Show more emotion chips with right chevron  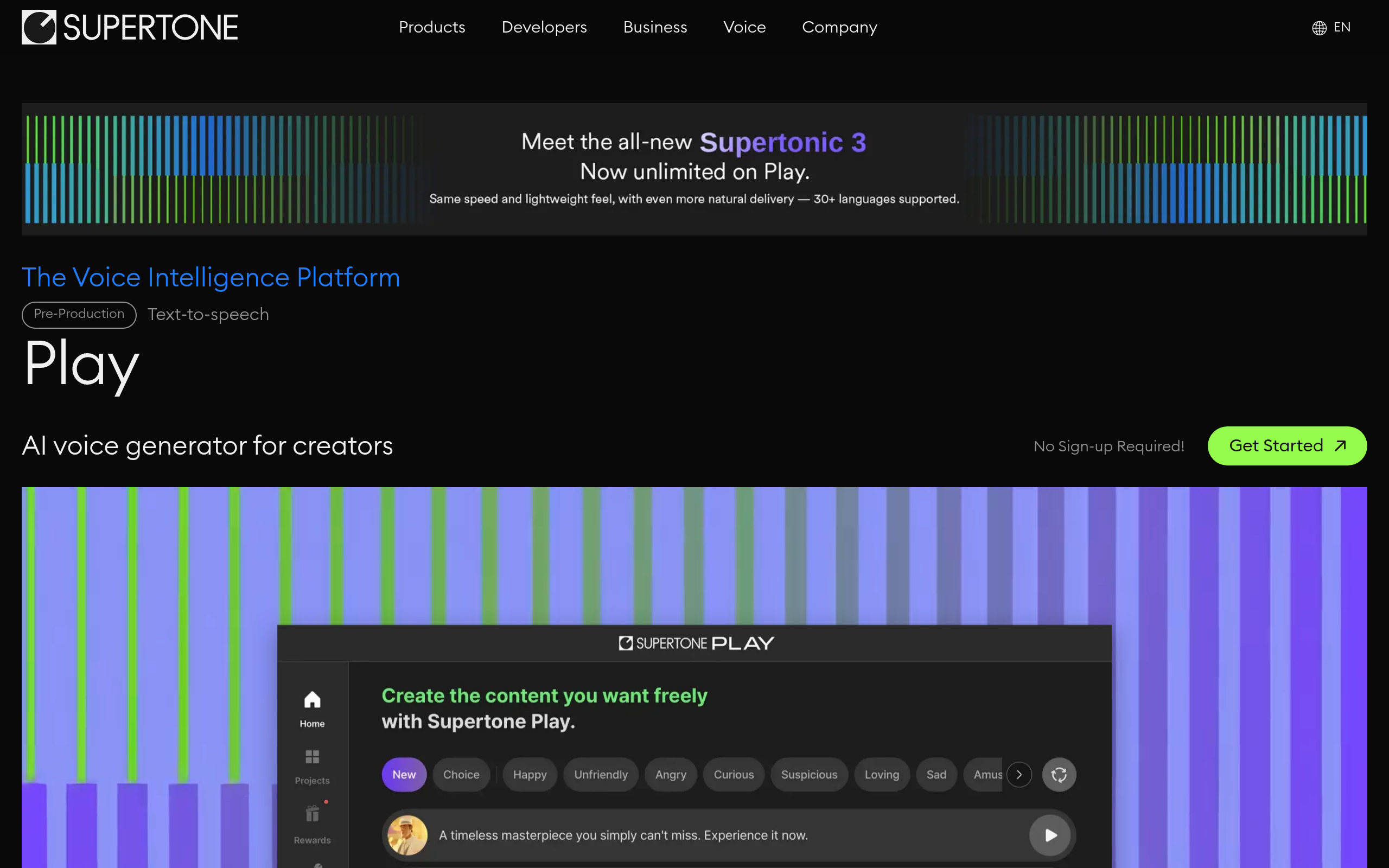coord(1019,775)
